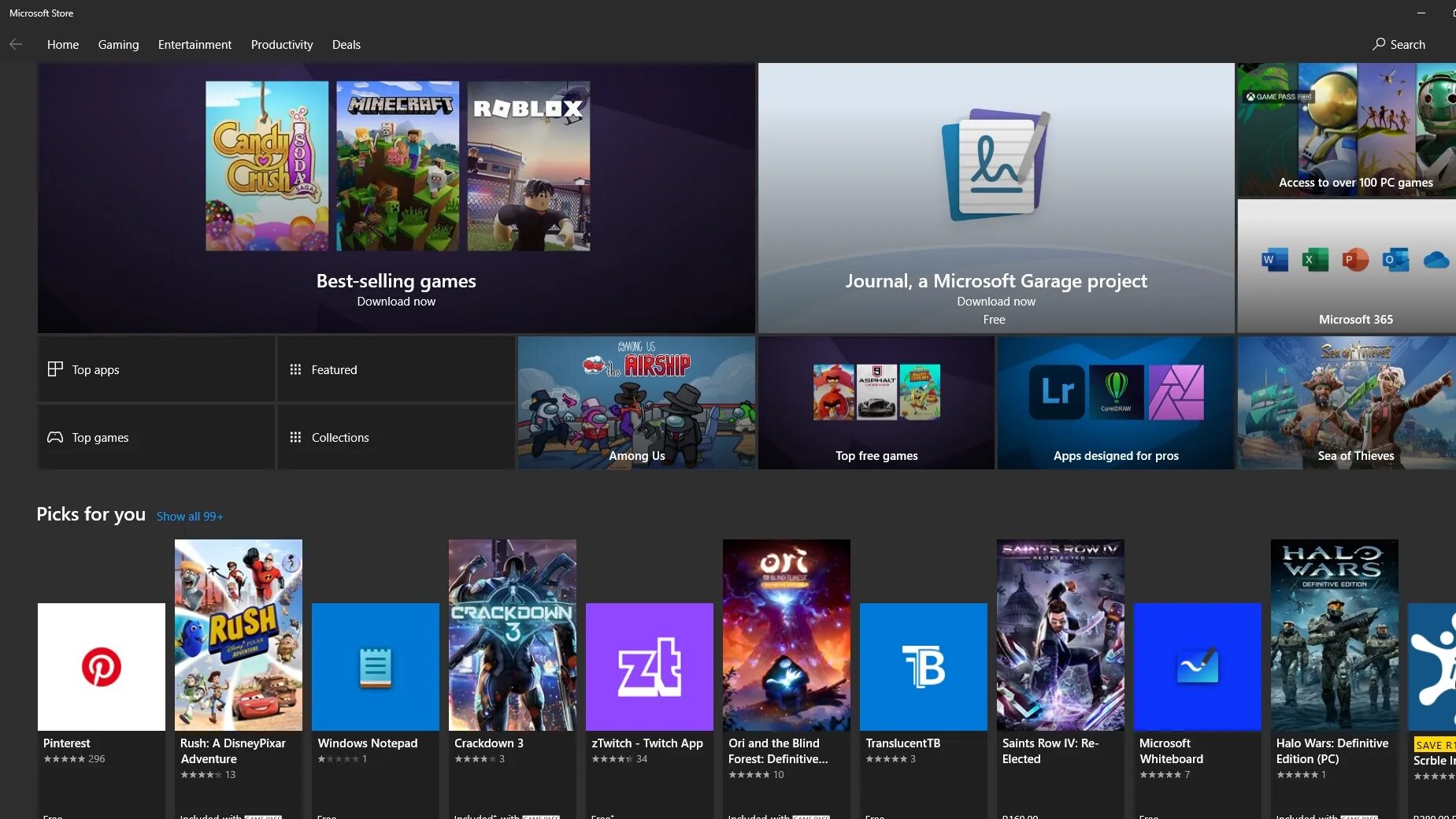The height and width of the screenshot is (819, 1456).
Task: Open the Best-selling games banner
Action: tap(396, 197)
